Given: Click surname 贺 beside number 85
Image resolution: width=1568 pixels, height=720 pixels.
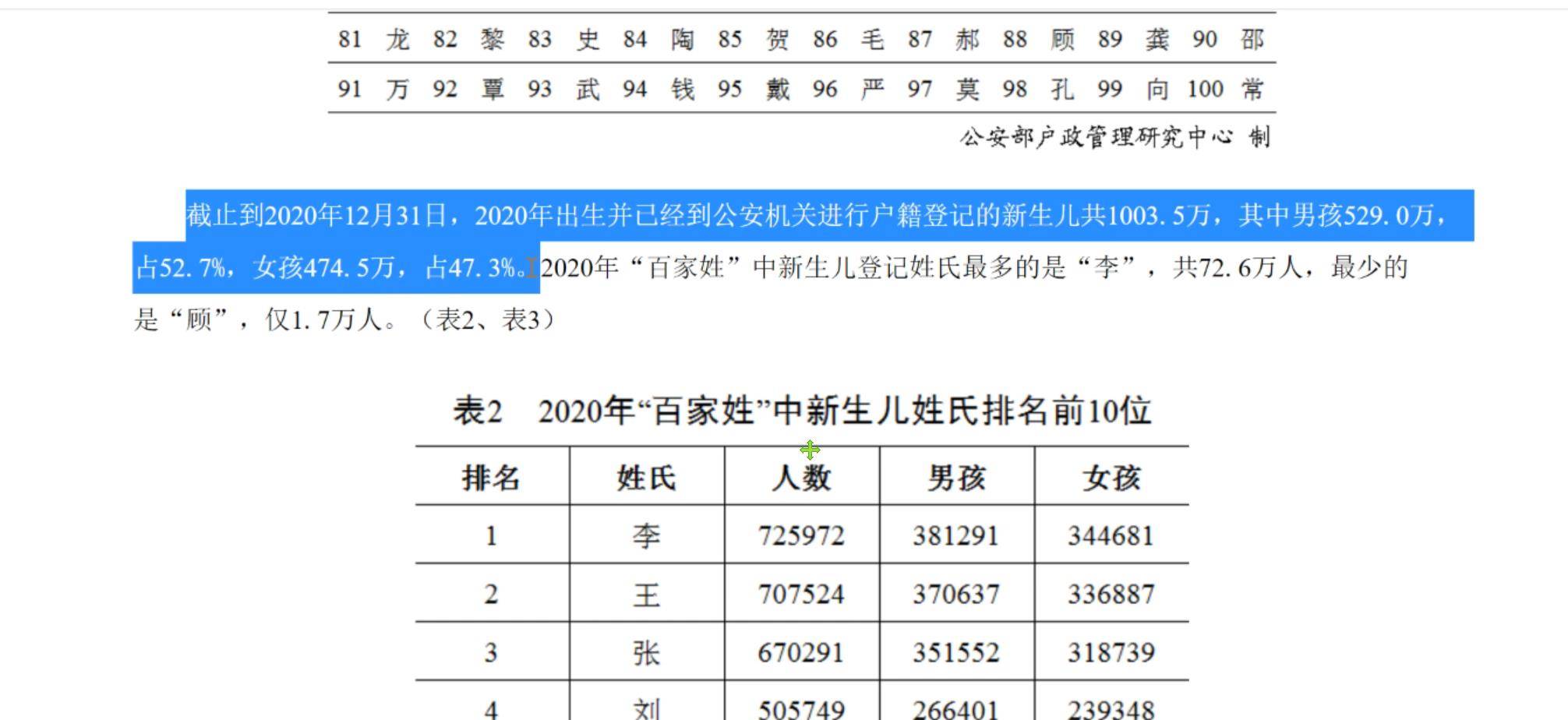Looking at the screenshot, I should point(778,39).
